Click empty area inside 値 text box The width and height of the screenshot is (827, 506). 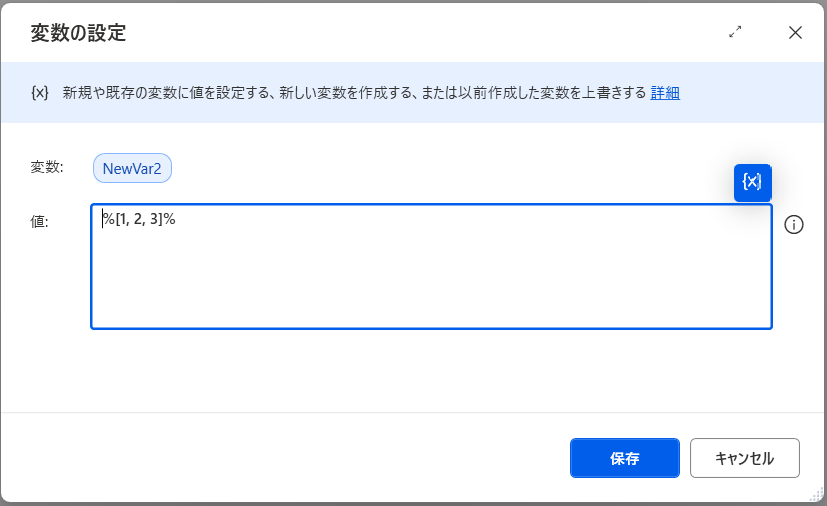tap(430, 280)
